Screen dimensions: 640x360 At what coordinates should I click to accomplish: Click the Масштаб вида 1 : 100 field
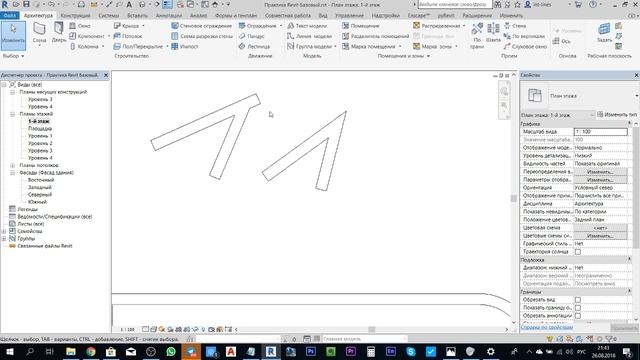(600, 132)
